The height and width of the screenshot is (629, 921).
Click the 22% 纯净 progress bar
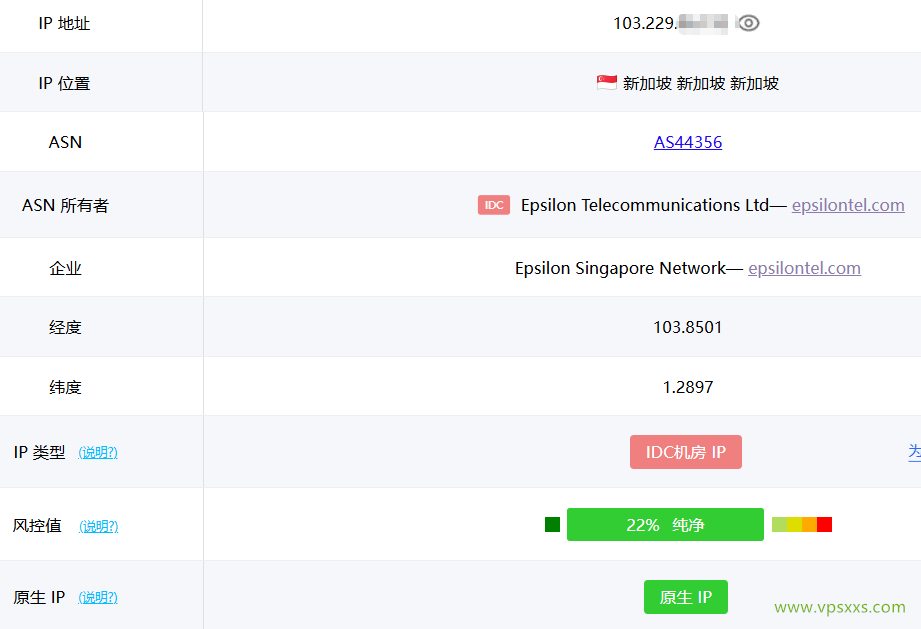tap(664, 524)
